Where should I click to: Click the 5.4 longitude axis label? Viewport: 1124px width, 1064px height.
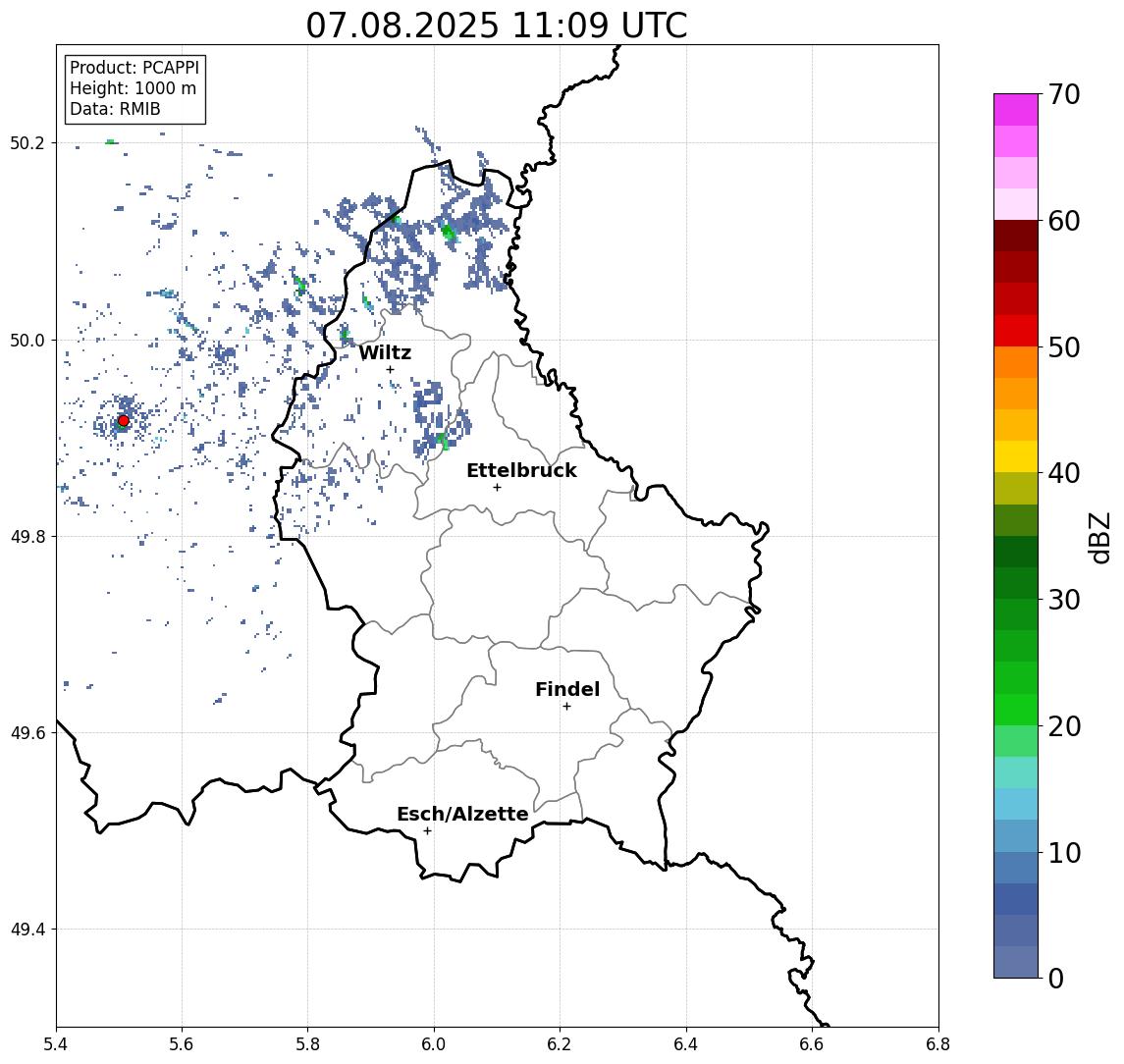pos(56,1044)
